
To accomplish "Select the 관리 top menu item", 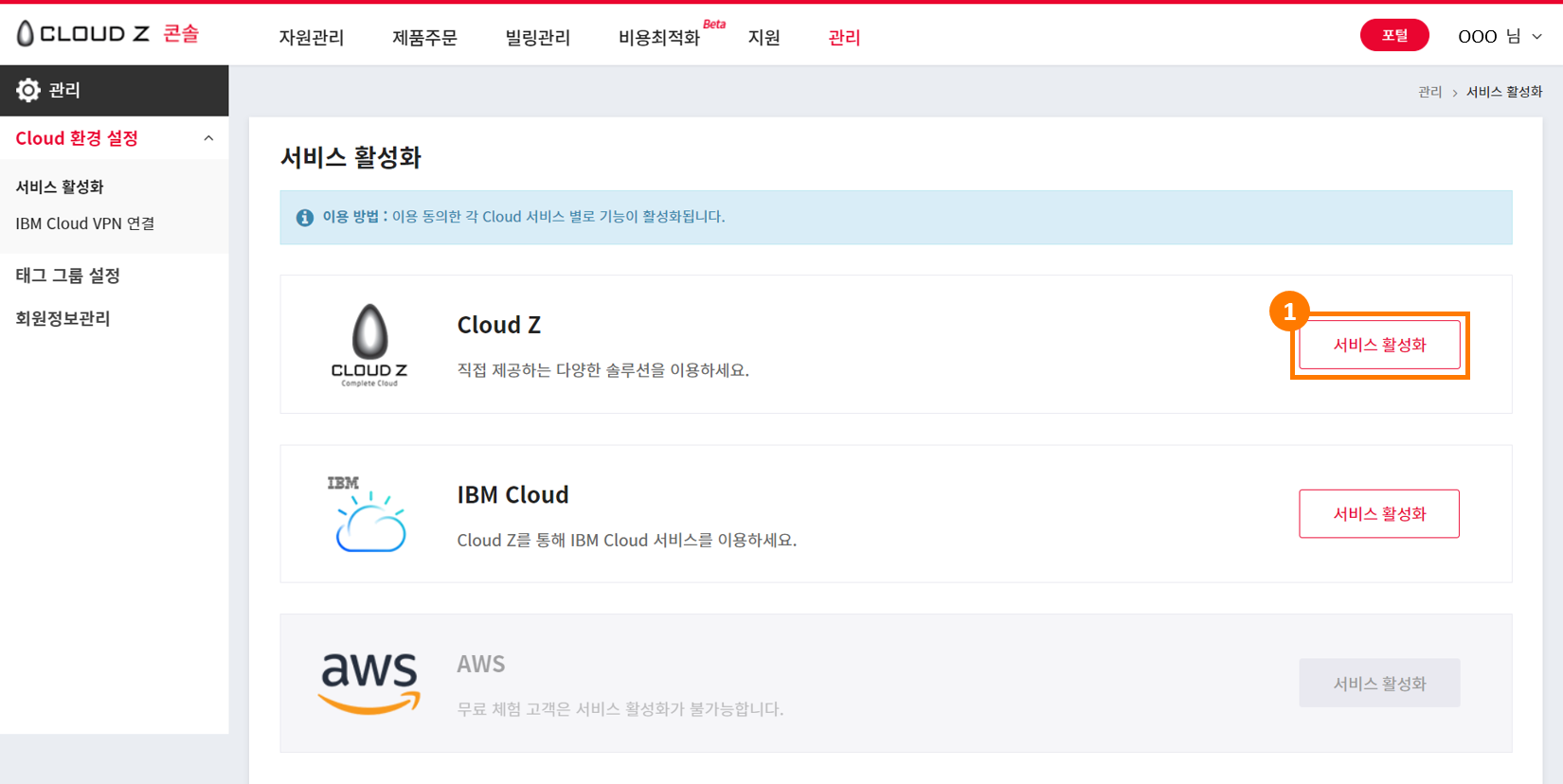I will point(844,38).
